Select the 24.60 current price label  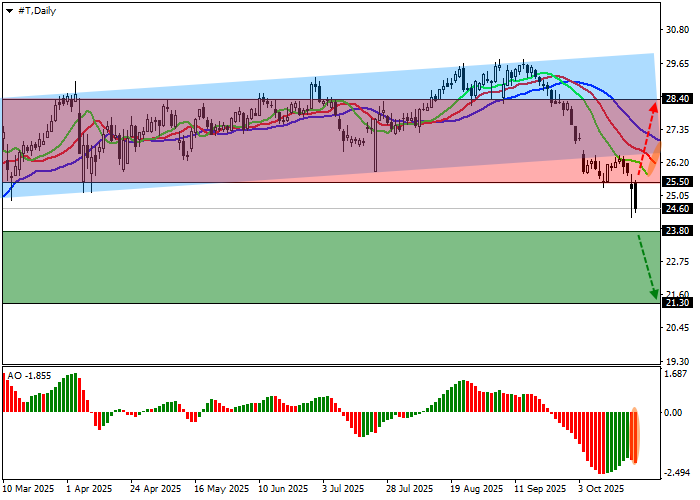tap(677, 209)
